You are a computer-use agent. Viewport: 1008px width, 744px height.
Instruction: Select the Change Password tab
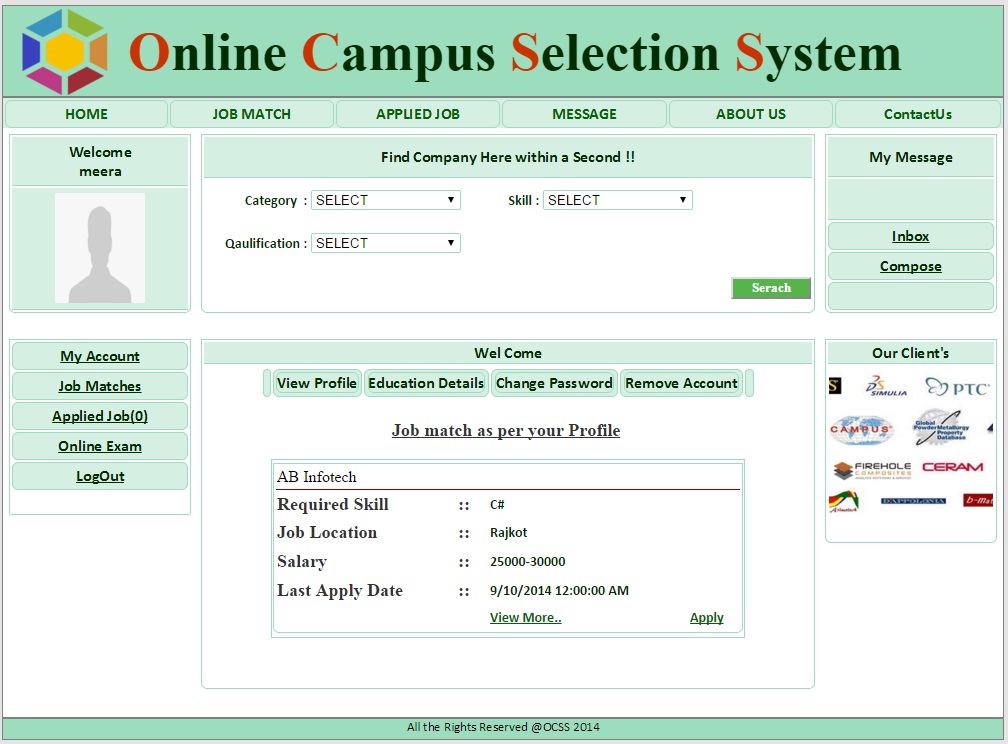coord(554,383)
